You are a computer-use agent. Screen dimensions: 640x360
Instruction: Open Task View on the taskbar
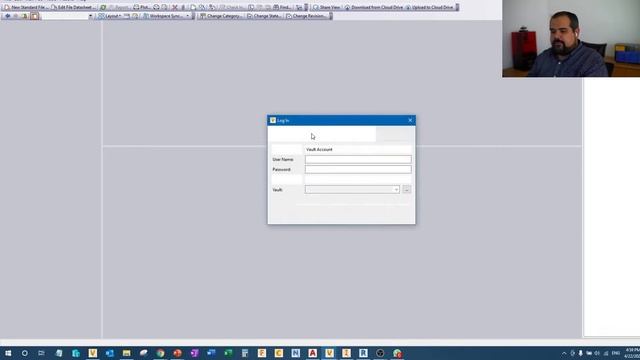click(x=41, y=353)
